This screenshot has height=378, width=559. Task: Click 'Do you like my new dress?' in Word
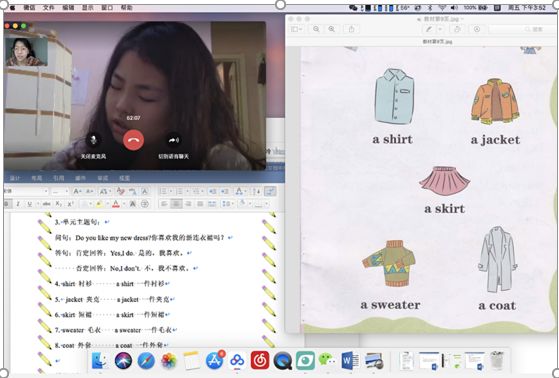113,237
